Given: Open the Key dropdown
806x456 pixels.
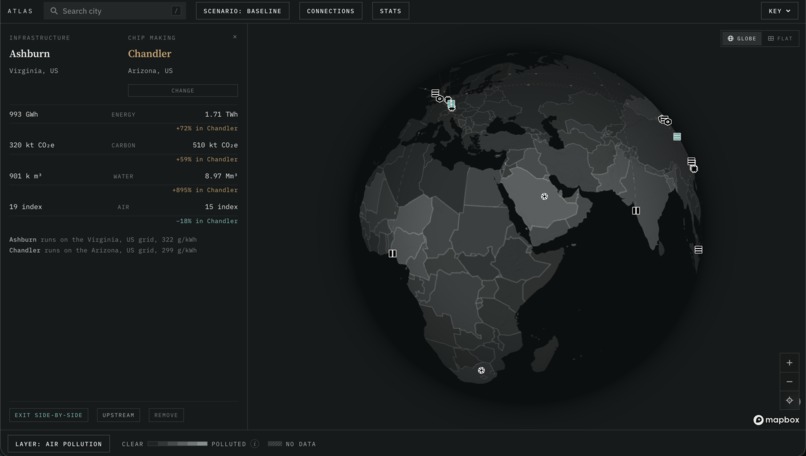Looking at the screenshot, I should [x=779, y=11].
